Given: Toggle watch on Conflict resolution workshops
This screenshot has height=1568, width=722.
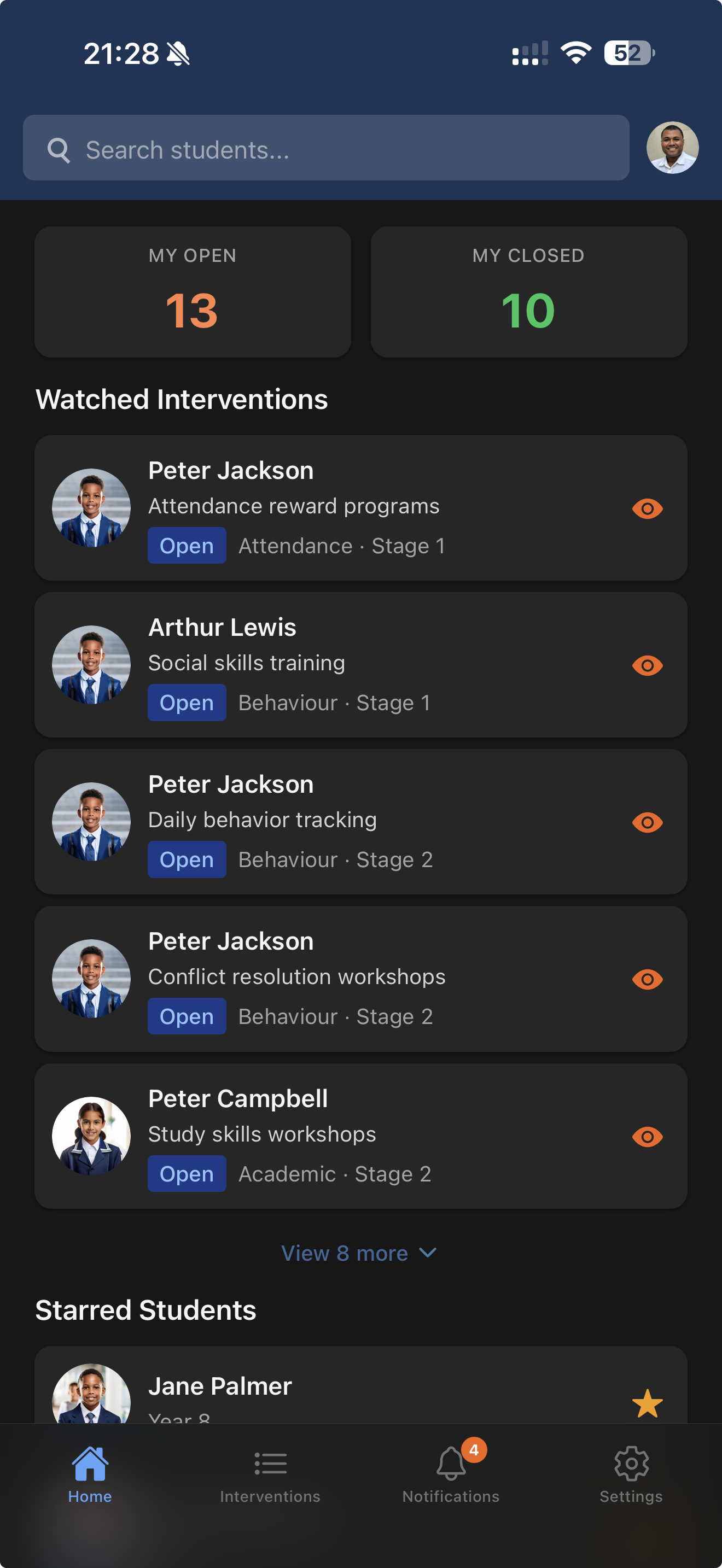Looking at the screenshot, I should [647, 979].
